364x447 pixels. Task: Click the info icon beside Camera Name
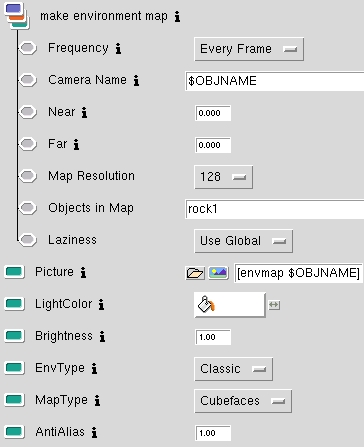[136, 81]
